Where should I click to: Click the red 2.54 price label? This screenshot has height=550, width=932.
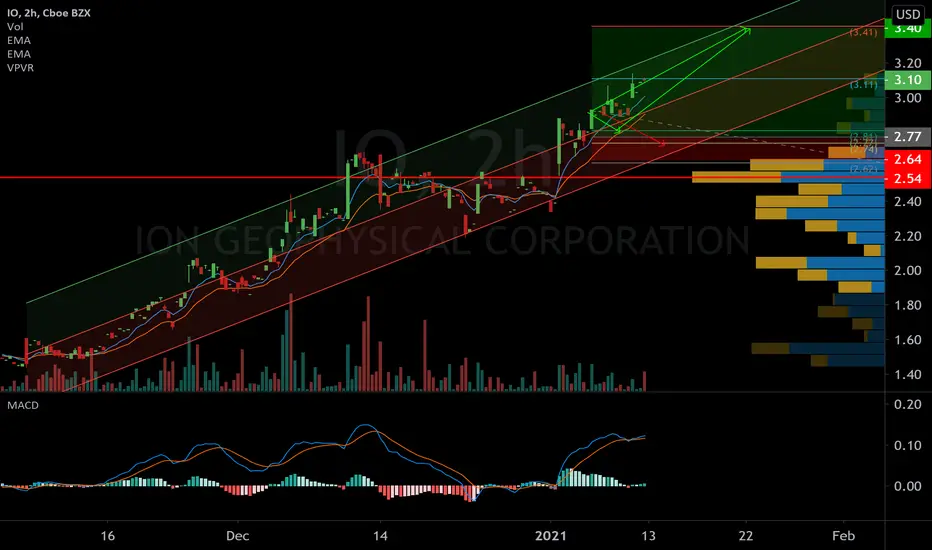(908, 179)
